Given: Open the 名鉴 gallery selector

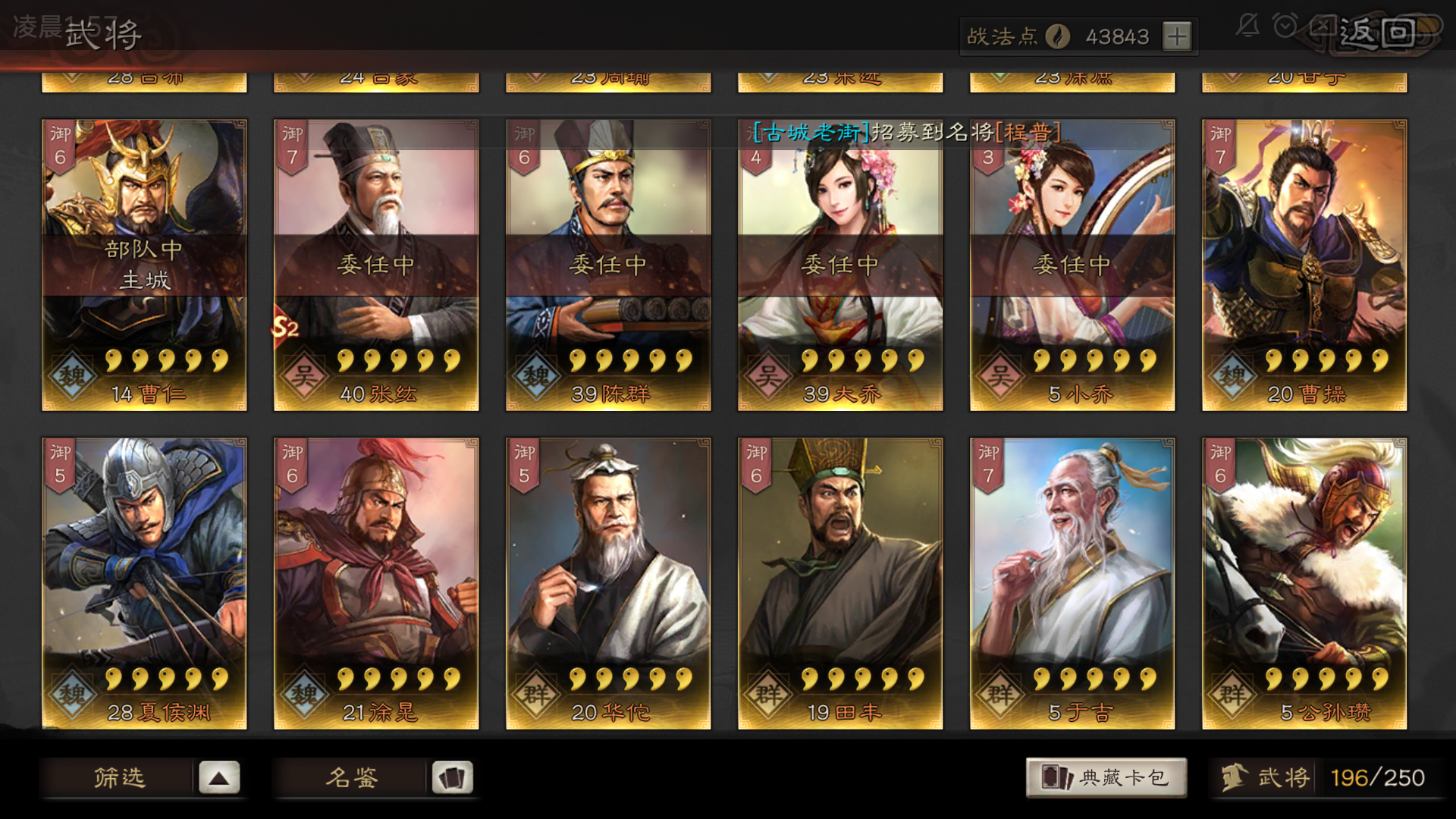Looking at the screenshot, I should coord(352,778).
